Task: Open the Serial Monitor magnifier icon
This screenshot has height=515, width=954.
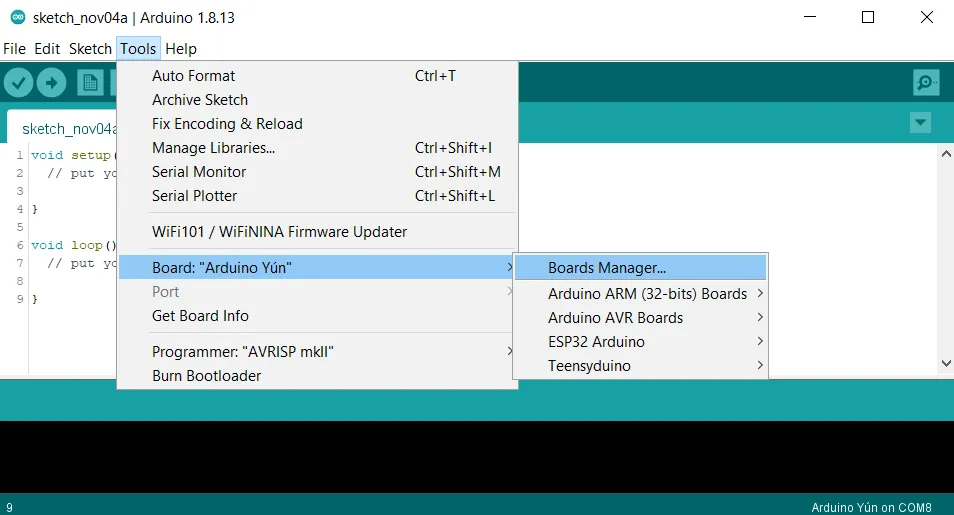Action: click(926, 83)
